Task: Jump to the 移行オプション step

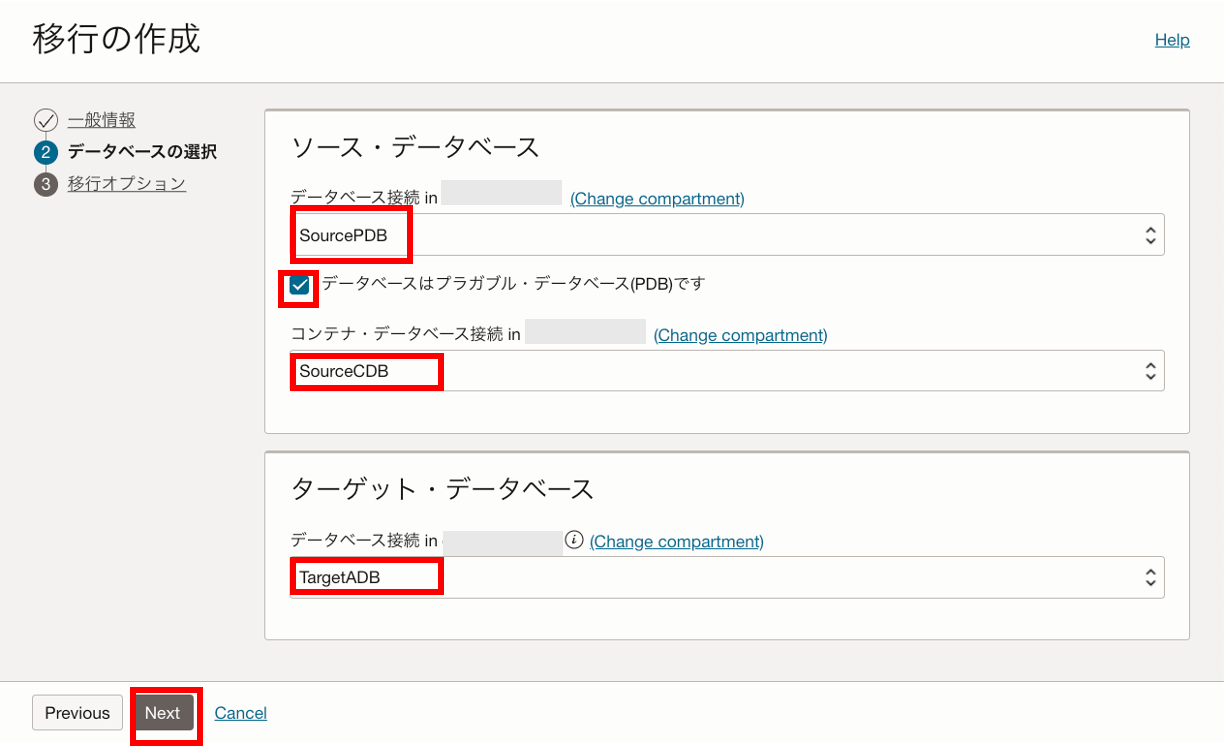Action: pos(126,183)
